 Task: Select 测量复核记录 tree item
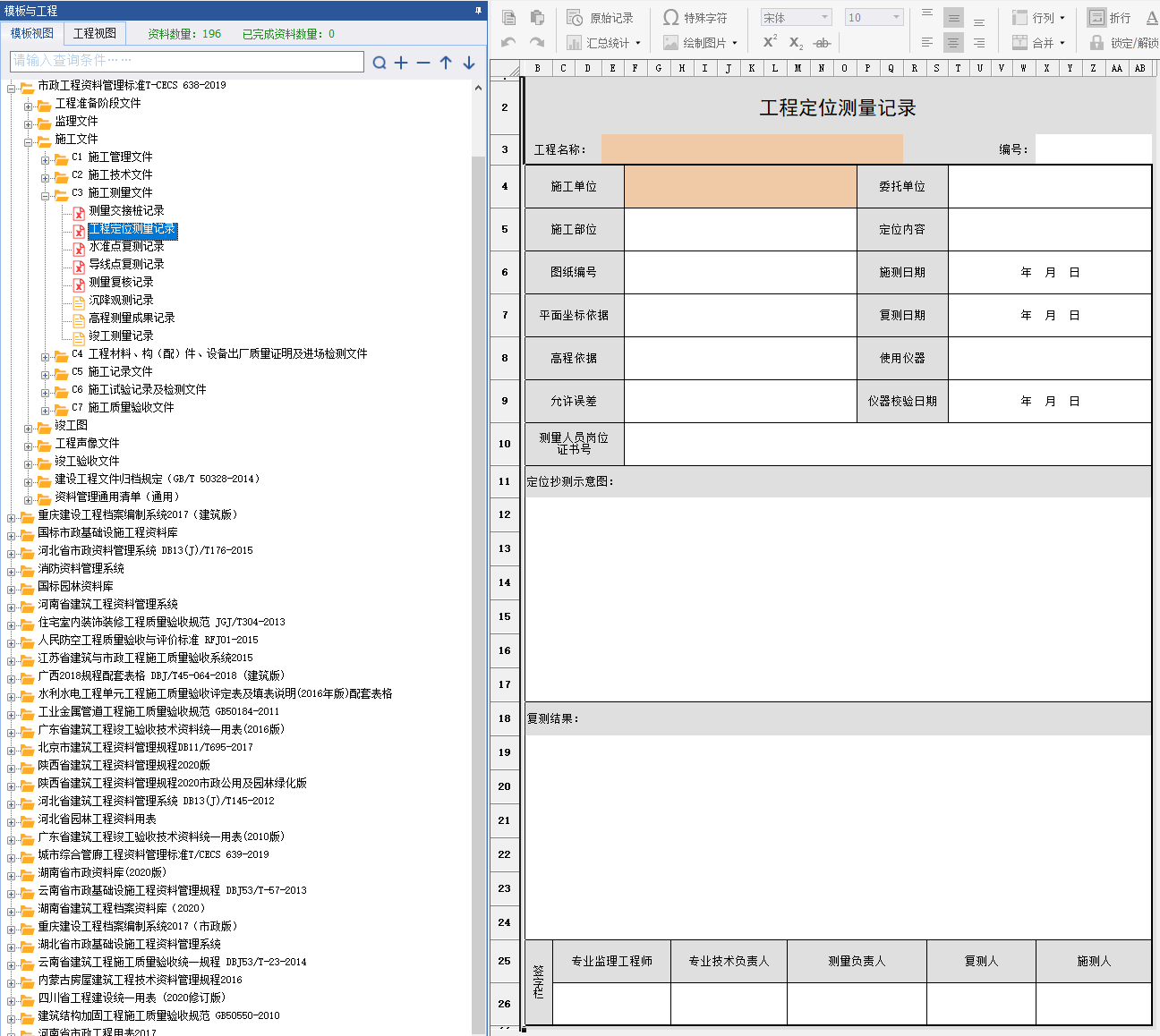point(121,282)
